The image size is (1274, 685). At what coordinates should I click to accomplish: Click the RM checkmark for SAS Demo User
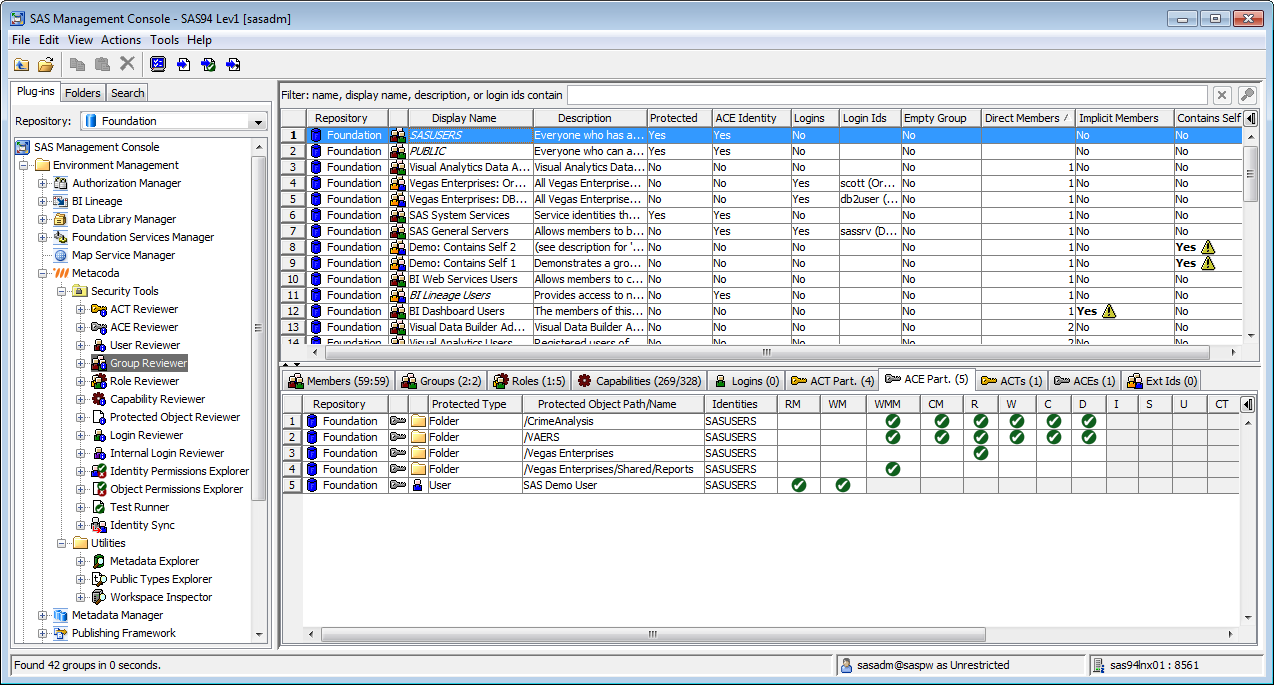point(798,485)
